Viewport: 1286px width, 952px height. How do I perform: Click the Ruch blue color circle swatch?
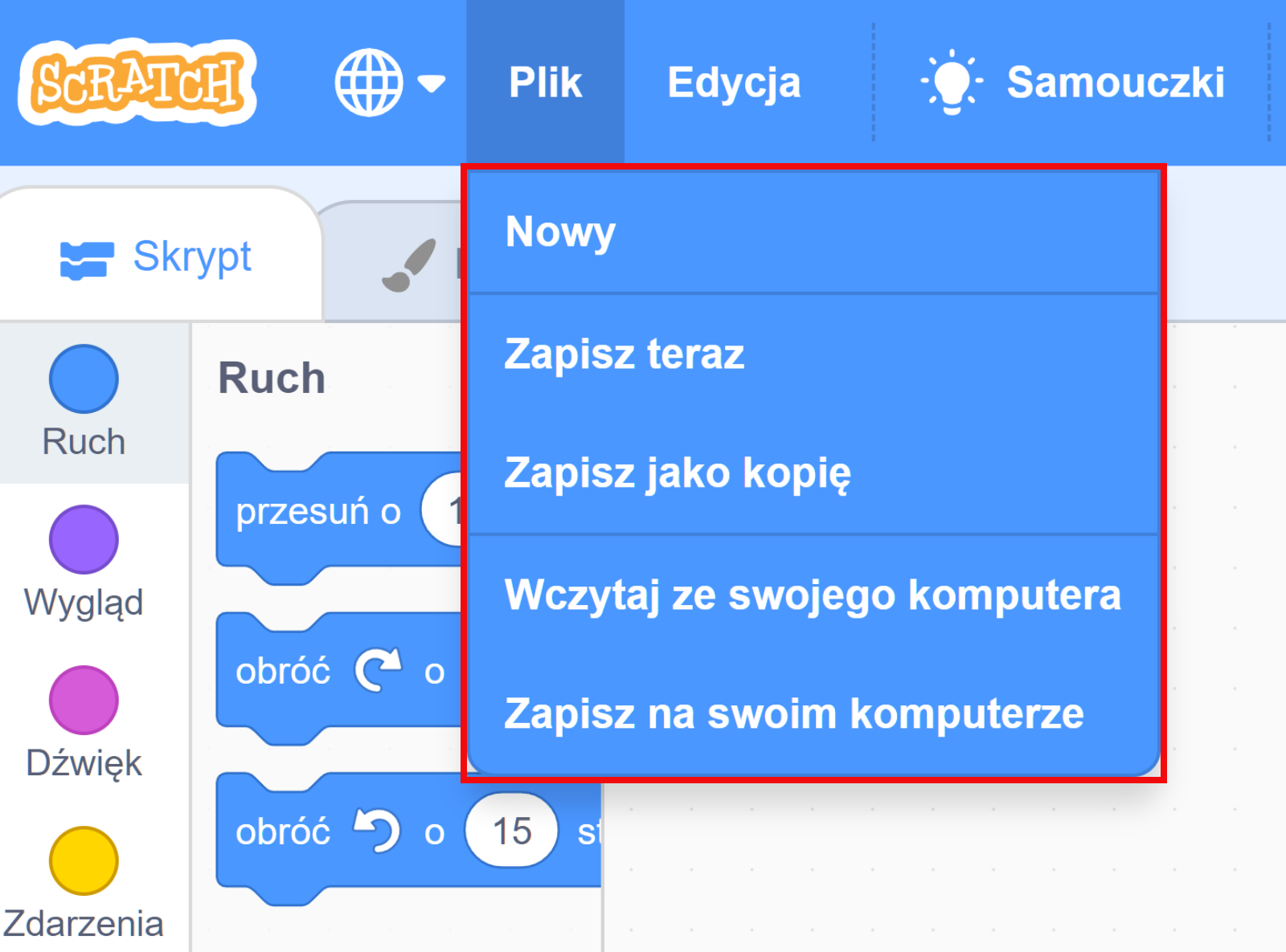tap(83, 378)
